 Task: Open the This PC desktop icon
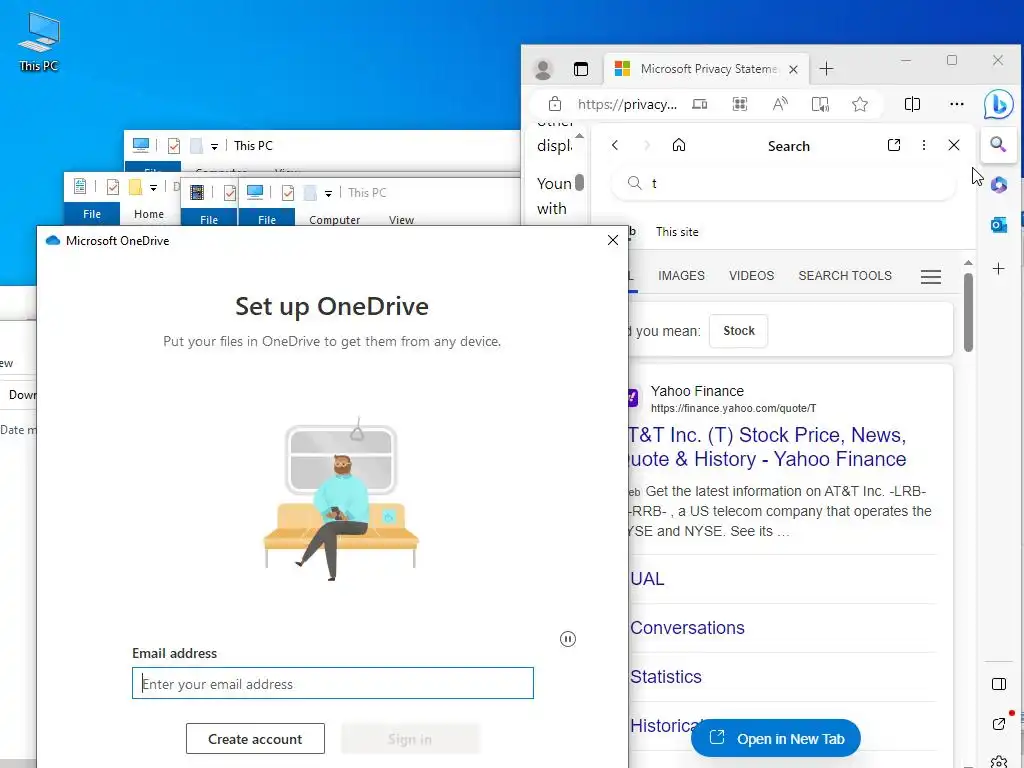coord(39,42)
